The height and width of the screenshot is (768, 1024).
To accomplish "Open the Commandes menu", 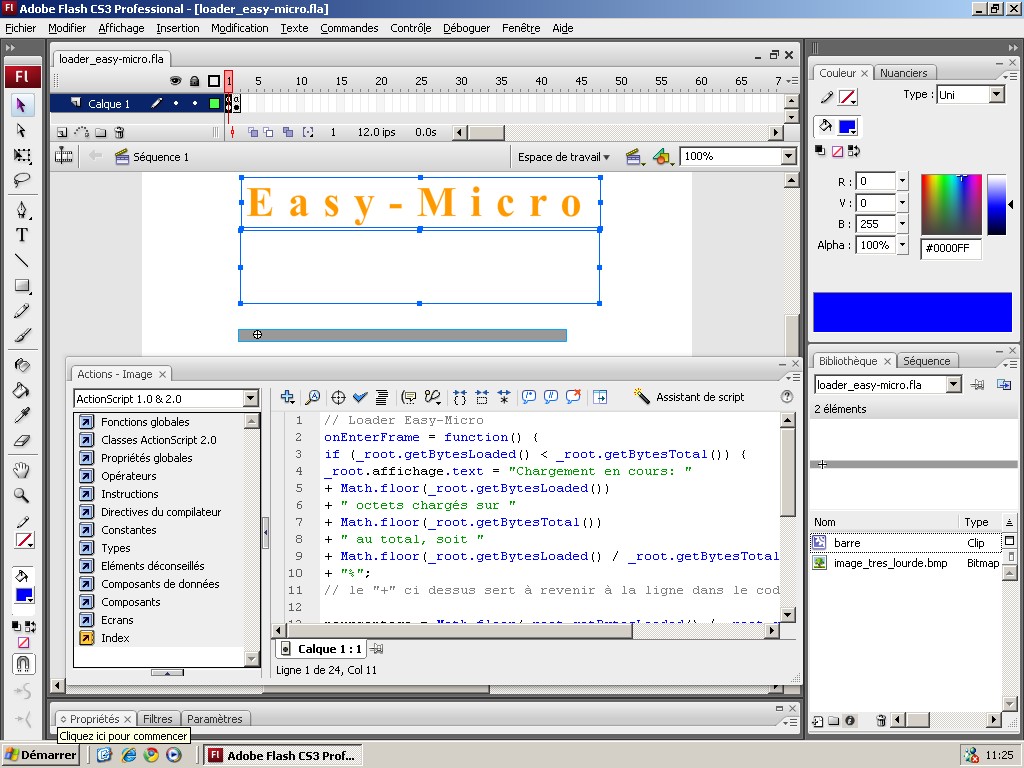I will [349, 28].
